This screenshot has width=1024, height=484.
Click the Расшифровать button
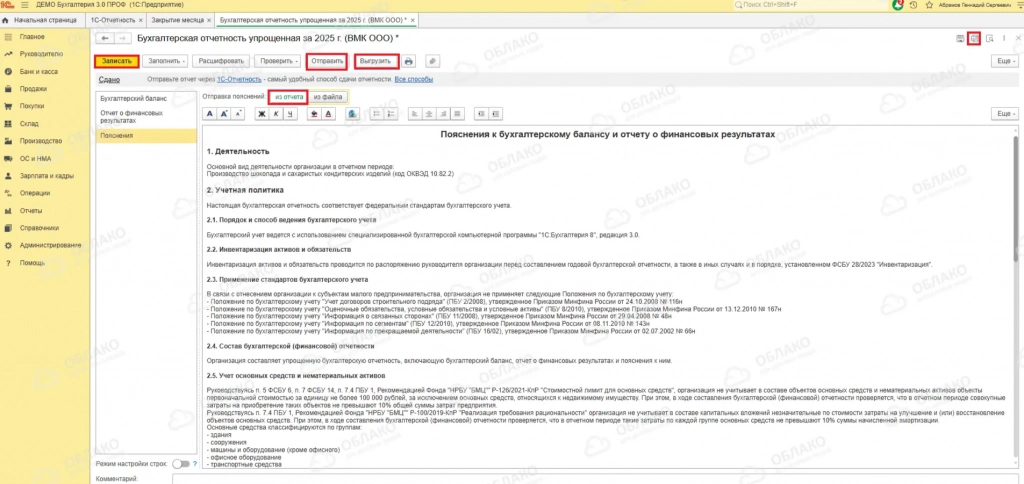pyautogui.click(x=221, y=61)
